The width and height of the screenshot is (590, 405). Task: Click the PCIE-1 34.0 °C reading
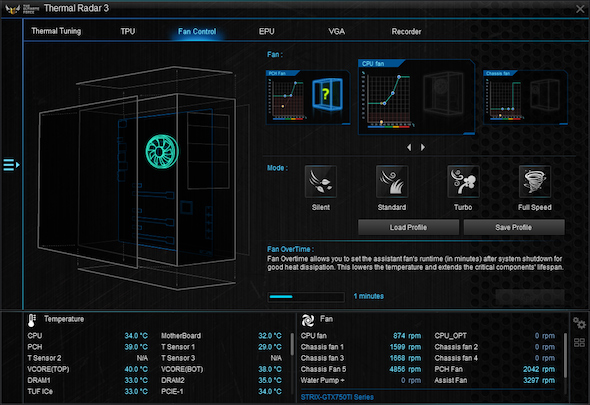point(270,391)
